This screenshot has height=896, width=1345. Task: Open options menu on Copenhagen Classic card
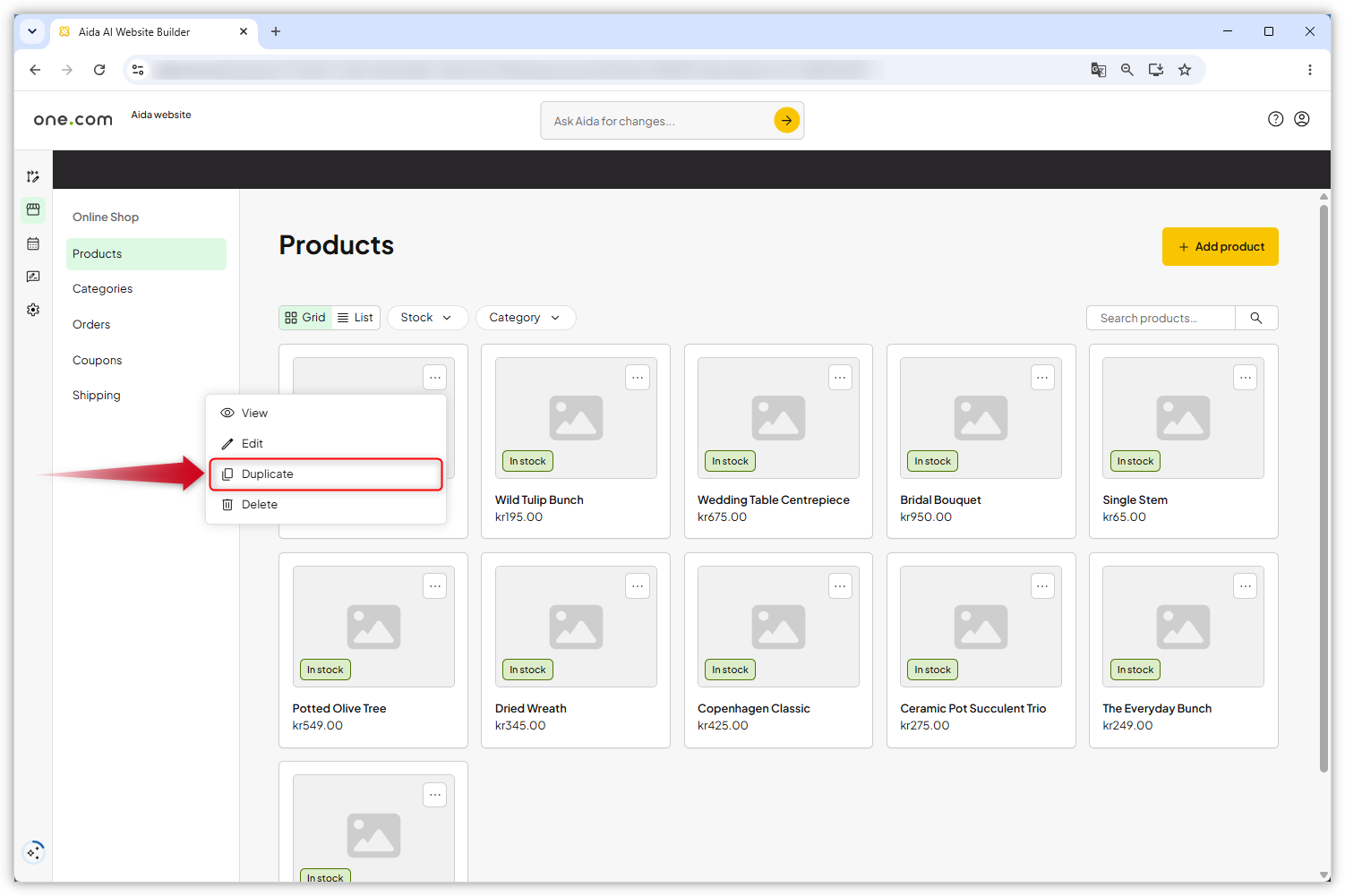pos(840,586)
